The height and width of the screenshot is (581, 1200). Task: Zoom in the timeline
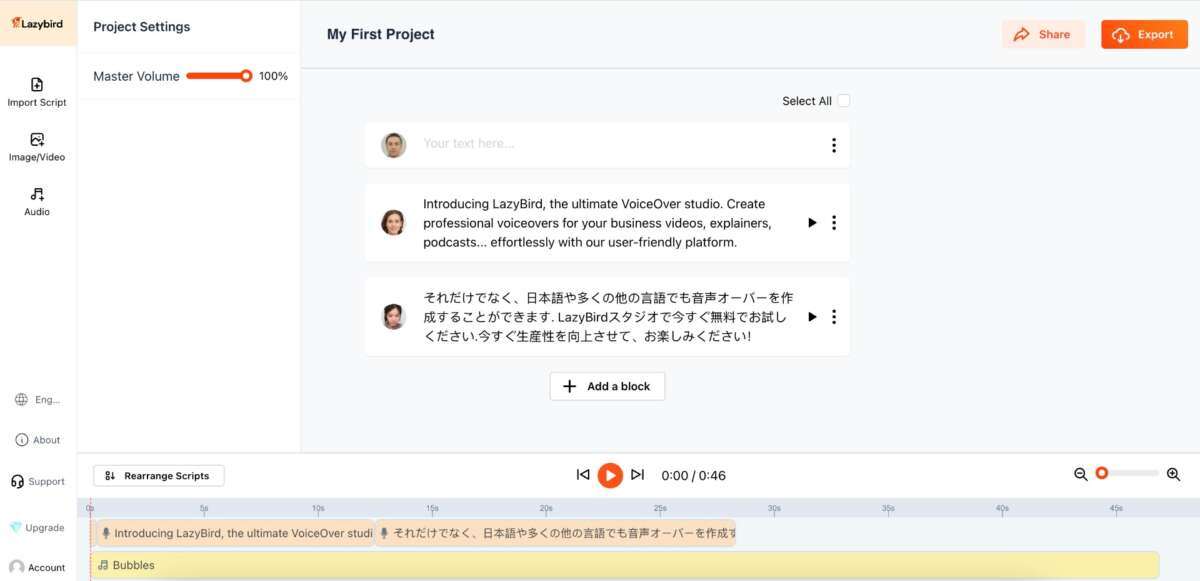(x=1173, y=475)
